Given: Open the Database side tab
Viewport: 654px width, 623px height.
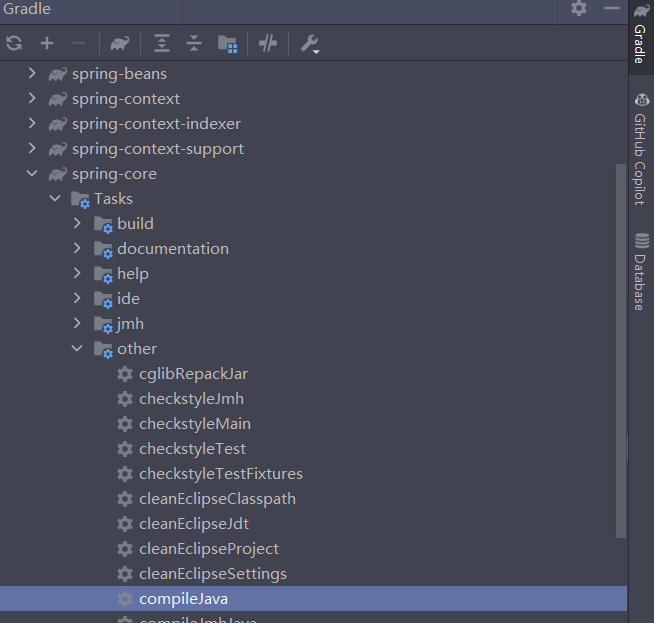Looking at the screenshot, I should [x=641, y=272].
